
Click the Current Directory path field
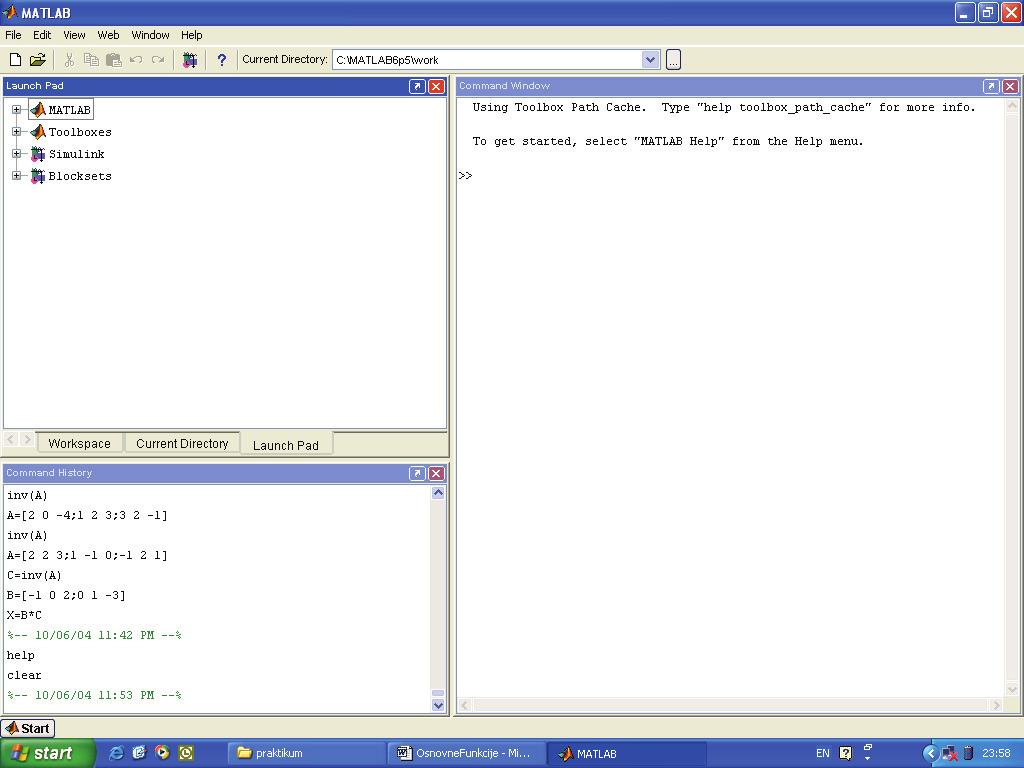point(487,59)
